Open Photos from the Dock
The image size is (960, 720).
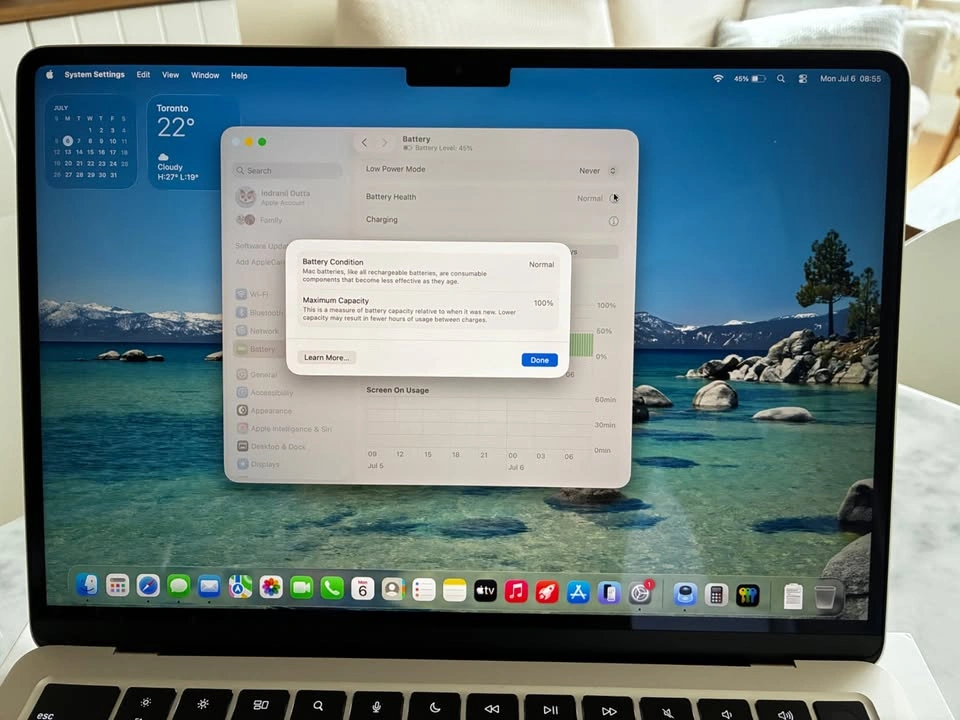271,588
